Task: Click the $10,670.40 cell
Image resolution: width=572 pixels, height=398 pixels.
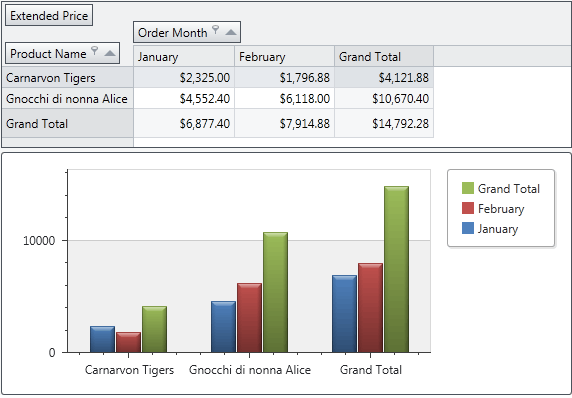Action: [x=384, y=98]
